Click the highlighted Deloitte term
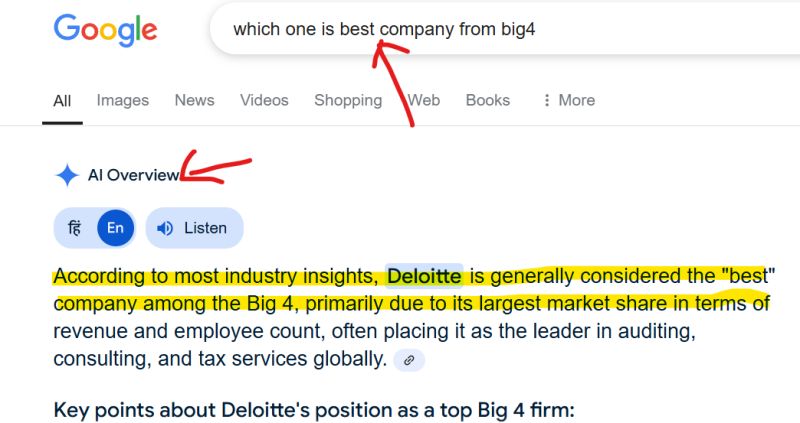 point(424,276)
